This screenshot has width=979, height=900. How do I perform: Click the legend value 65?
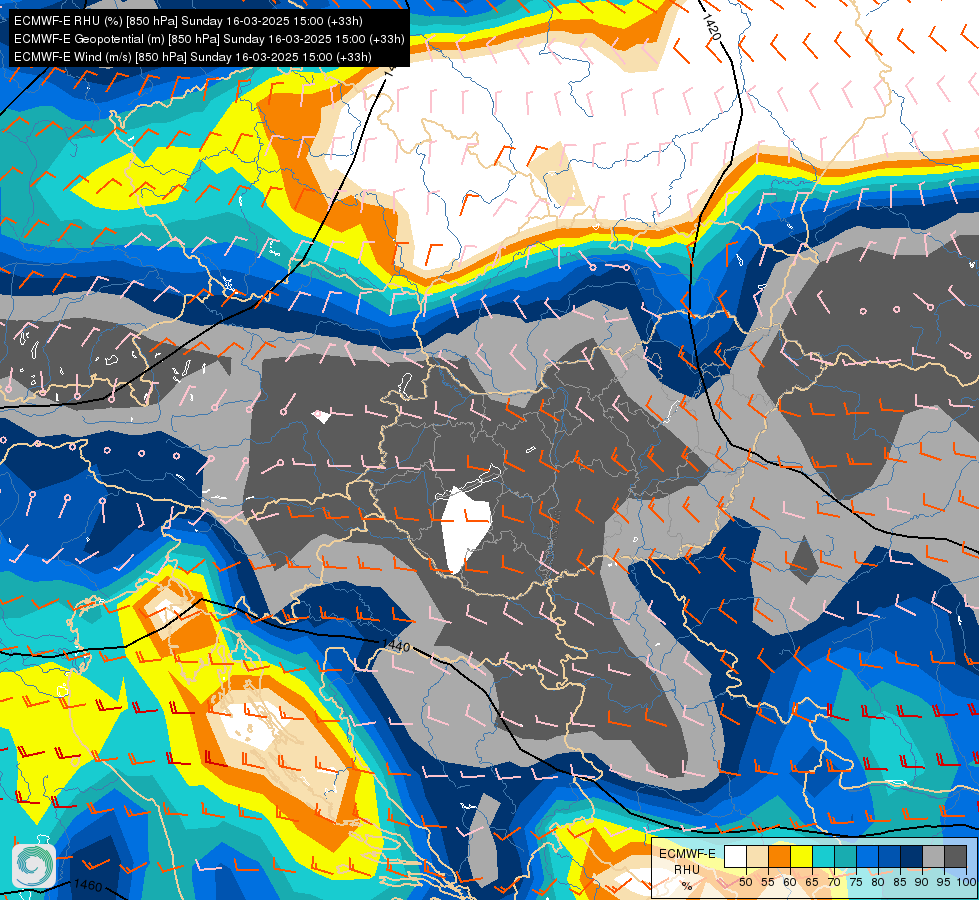tap(812, 882)
